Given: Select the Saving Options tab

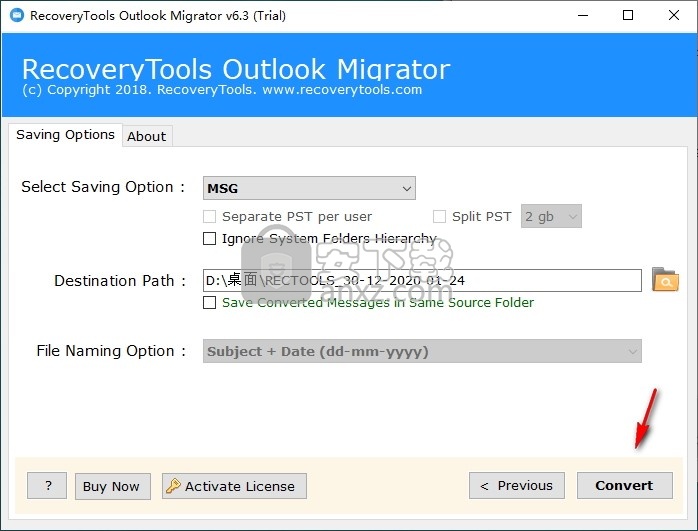Looking at the screenshot, I should click(x=65, y=134).
